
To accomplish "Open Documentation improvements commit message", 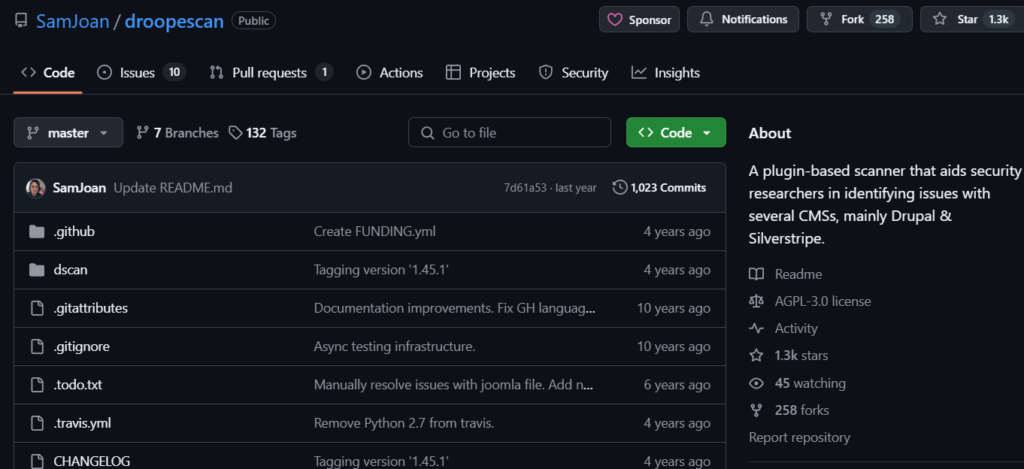I will 455,308.
